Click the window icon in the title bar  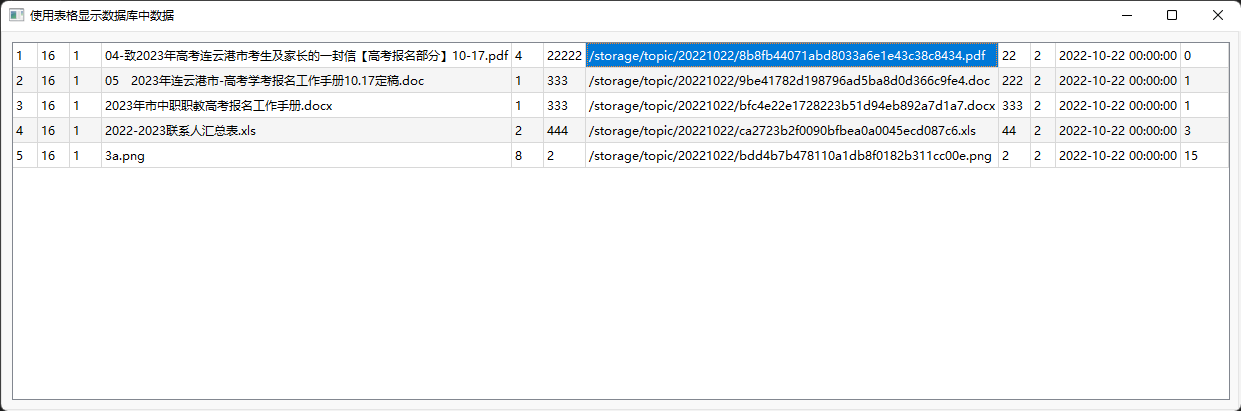coord(16,15)
